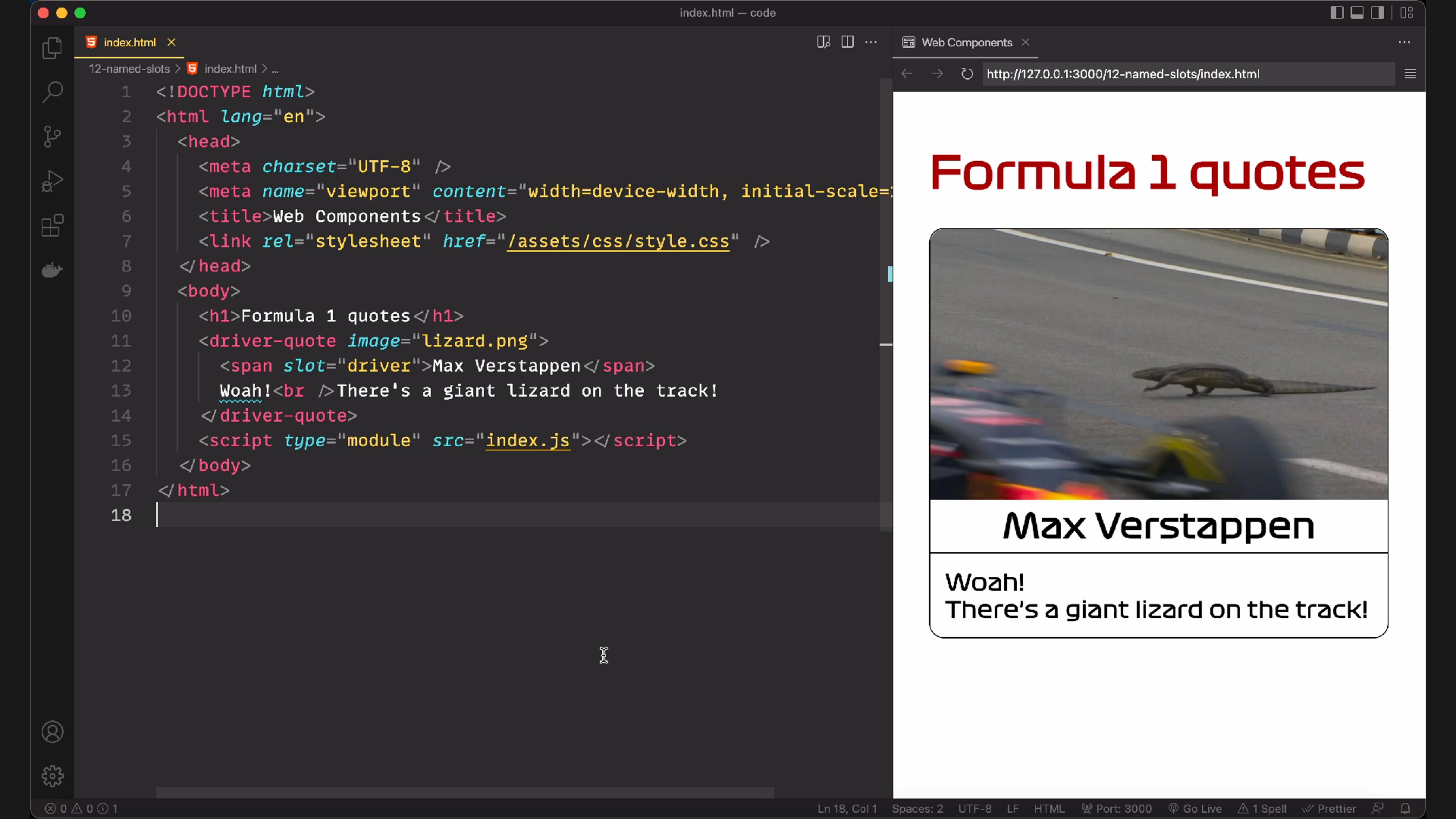Click the Accounts icon
Viewport: 1456px width, 819px height.
point(52,732)
